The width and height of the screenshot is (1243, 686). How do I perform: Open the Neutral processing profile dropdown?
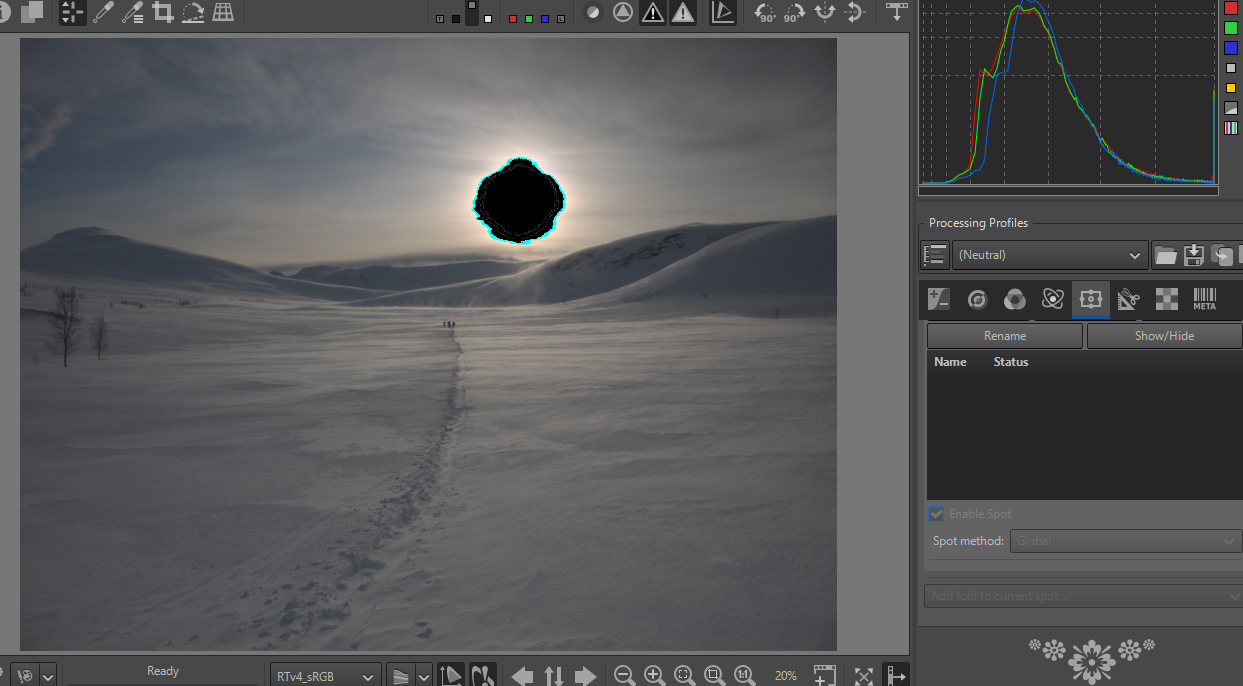[x=1049, y=255]
